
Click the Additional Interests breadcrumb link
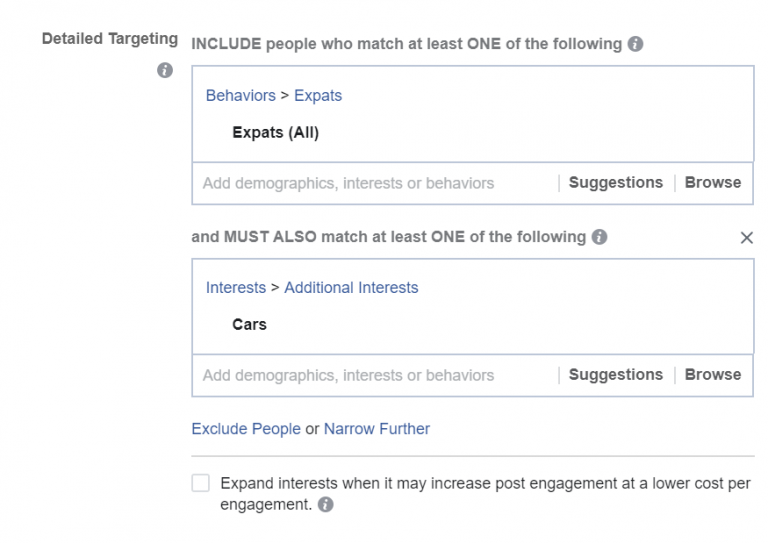click(x=351, y=288)
